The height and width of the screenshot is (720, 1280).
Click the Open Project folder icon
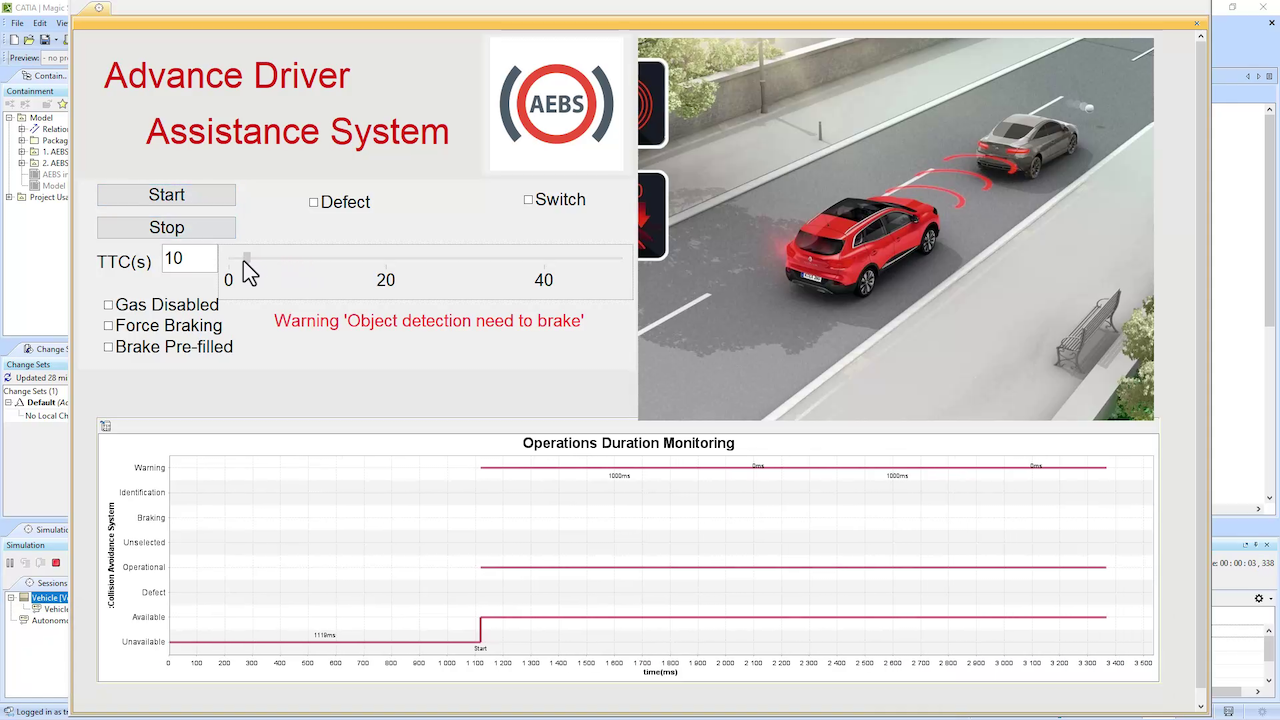tap(29, 40)
